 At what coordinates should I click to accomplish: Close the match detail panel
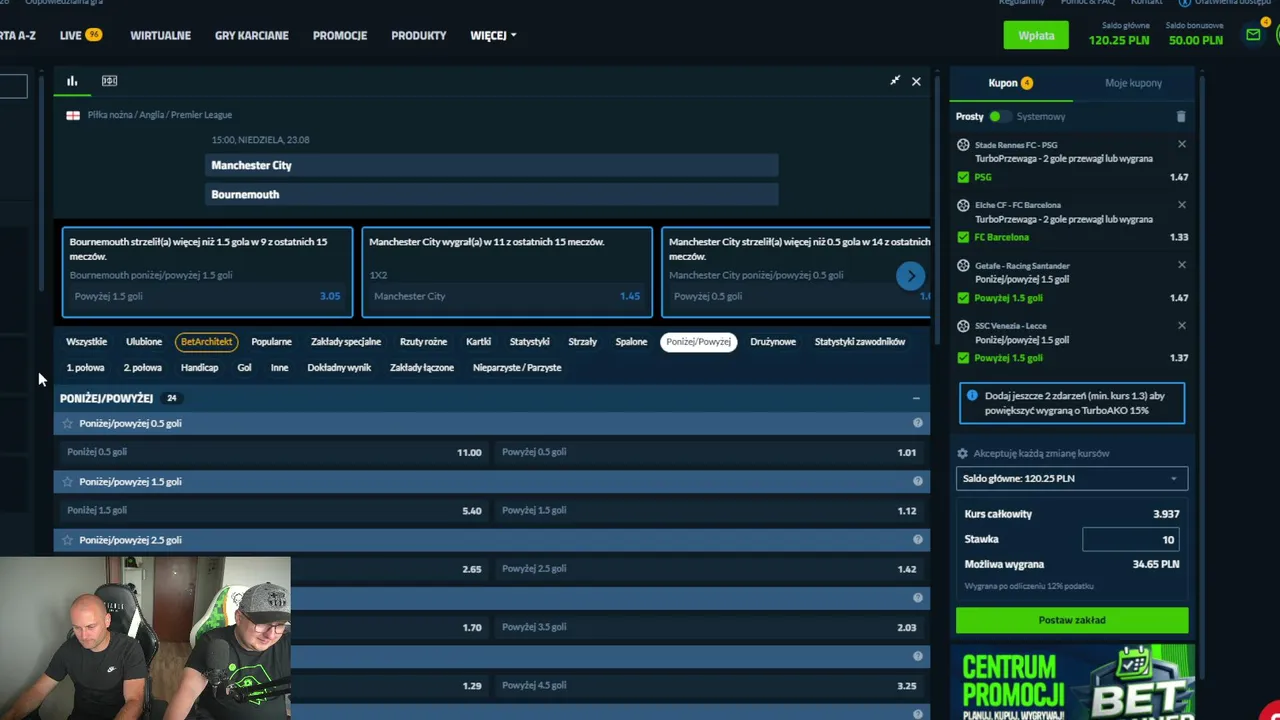[916, 81]
